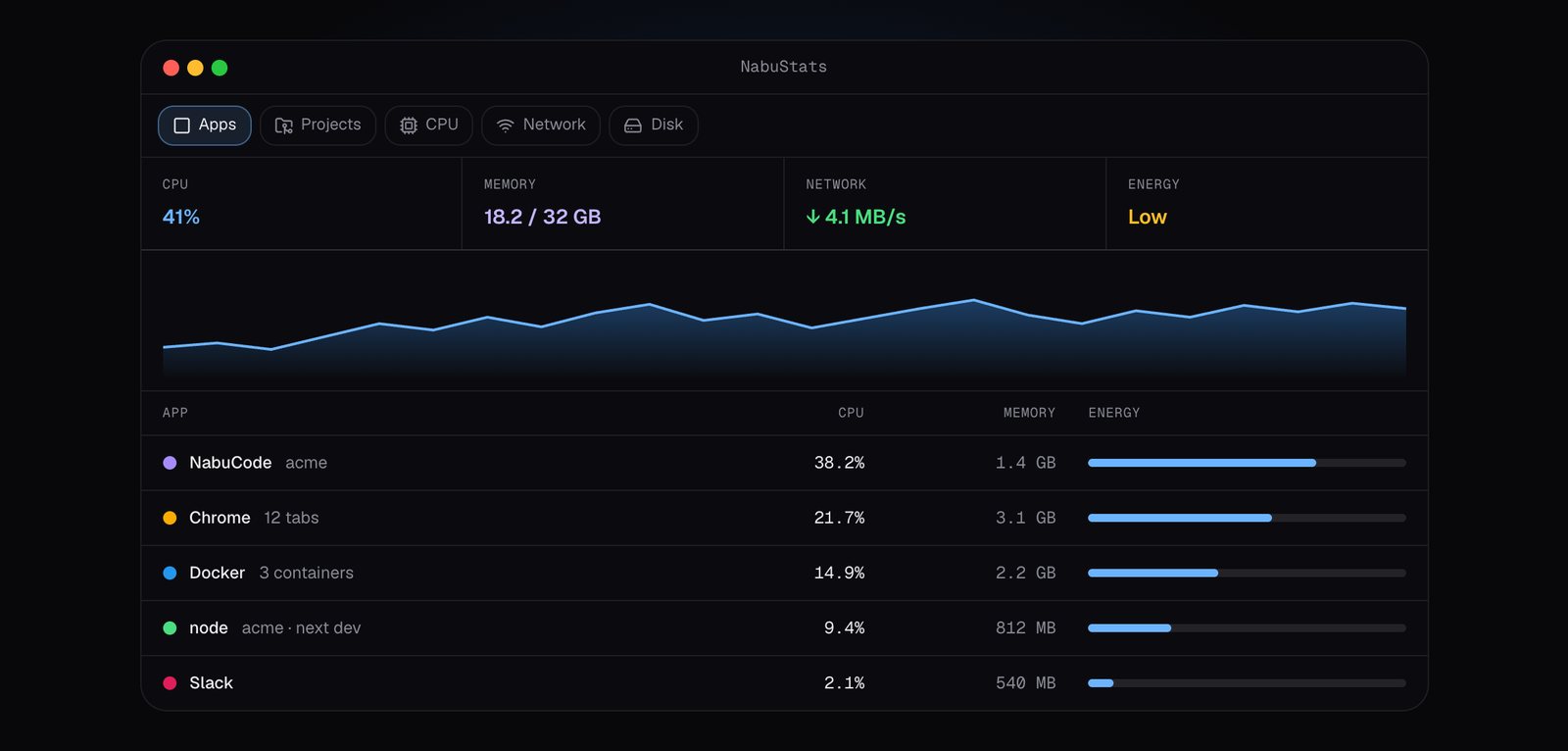This screenshot has height=751, width=1568.
Task: Select the Slack app name
Action: tap(211, 682)
